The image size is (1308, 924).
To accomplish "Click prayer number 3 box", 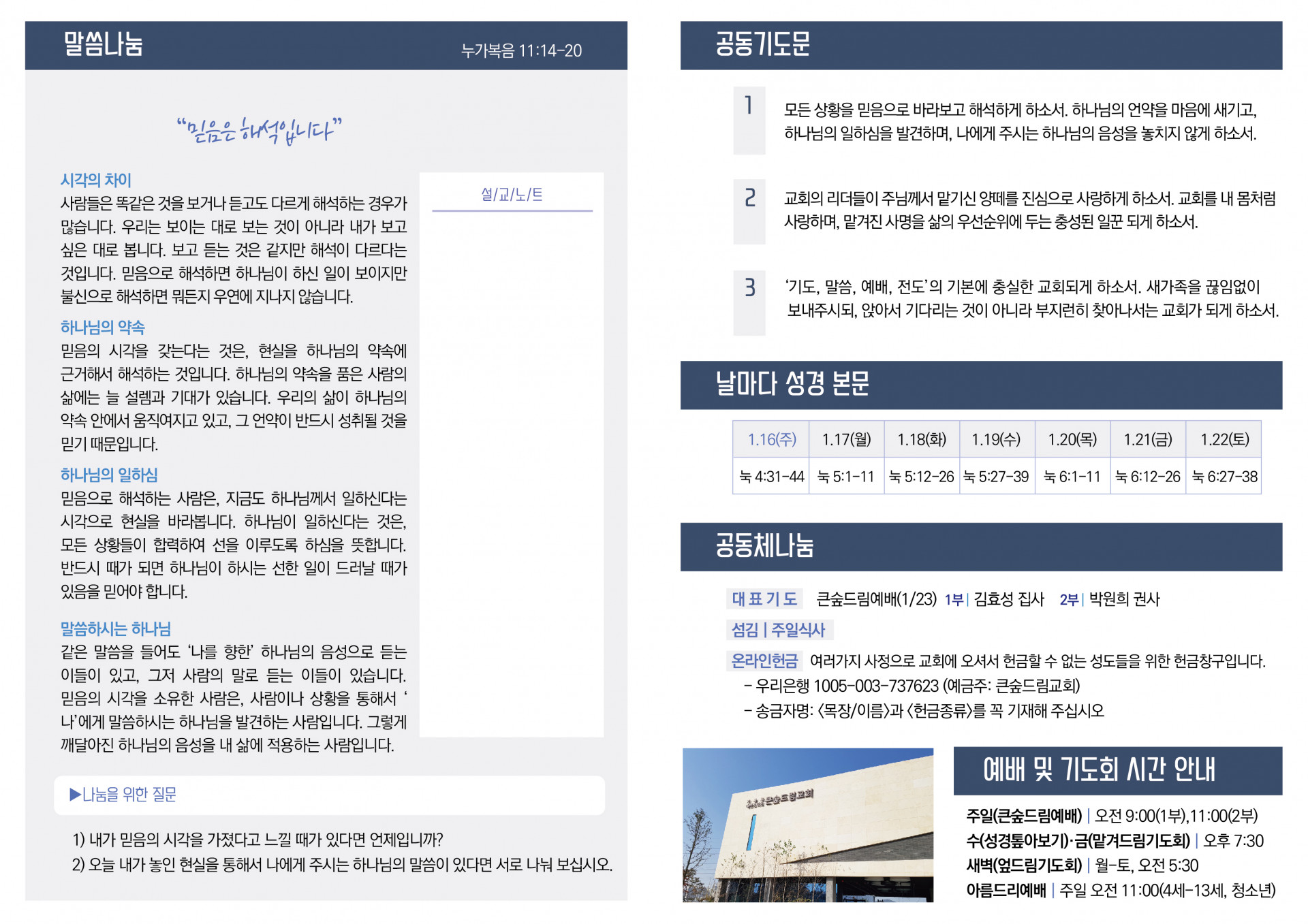I will 749,302.
